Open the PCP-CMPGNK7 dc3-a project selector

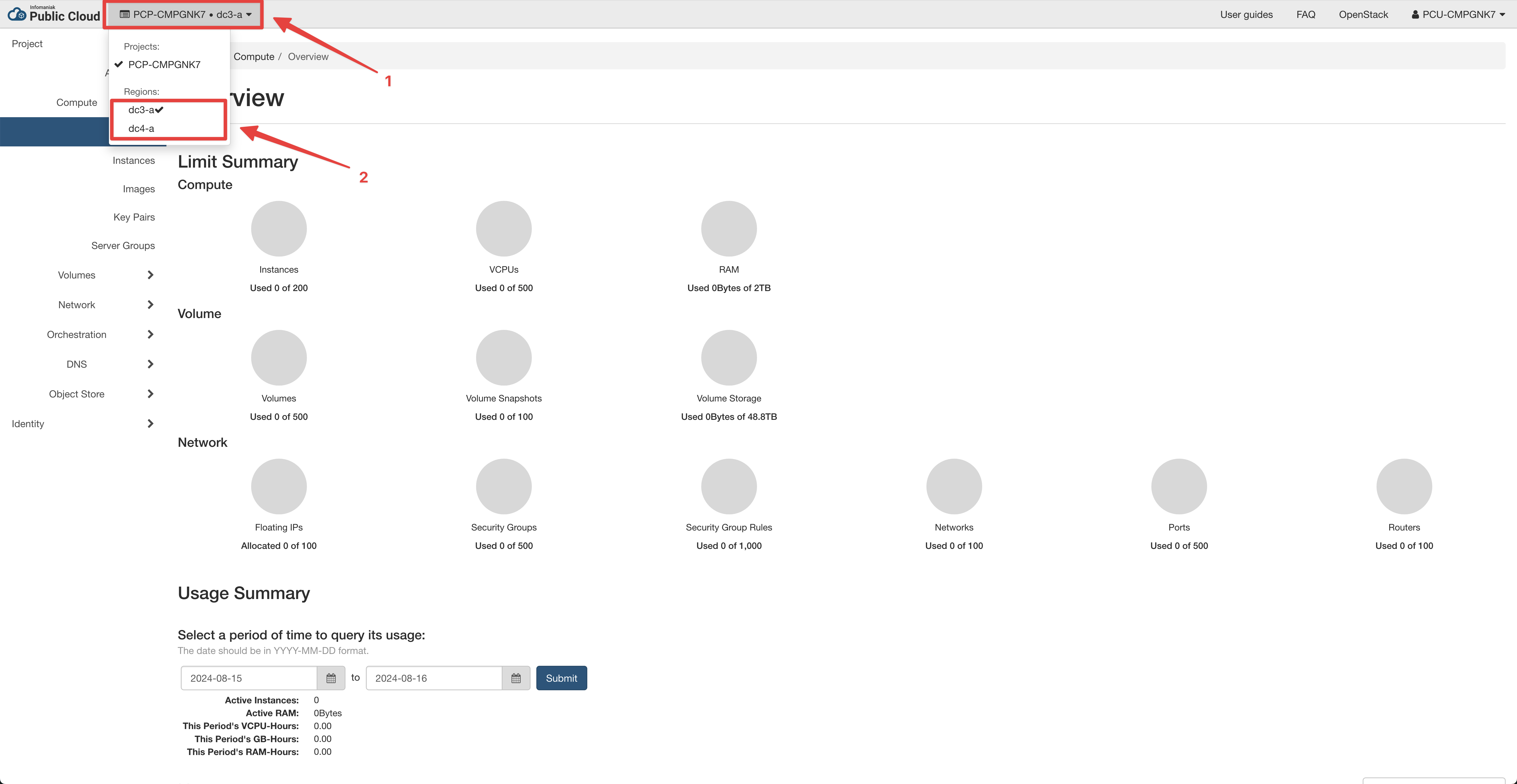click(186, 14)
